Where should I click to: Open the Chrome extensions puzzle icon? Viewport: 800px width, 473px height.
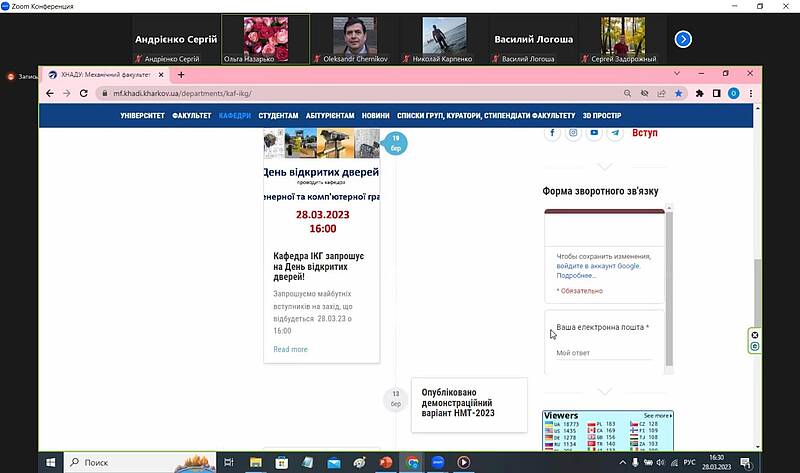point(716,93)
